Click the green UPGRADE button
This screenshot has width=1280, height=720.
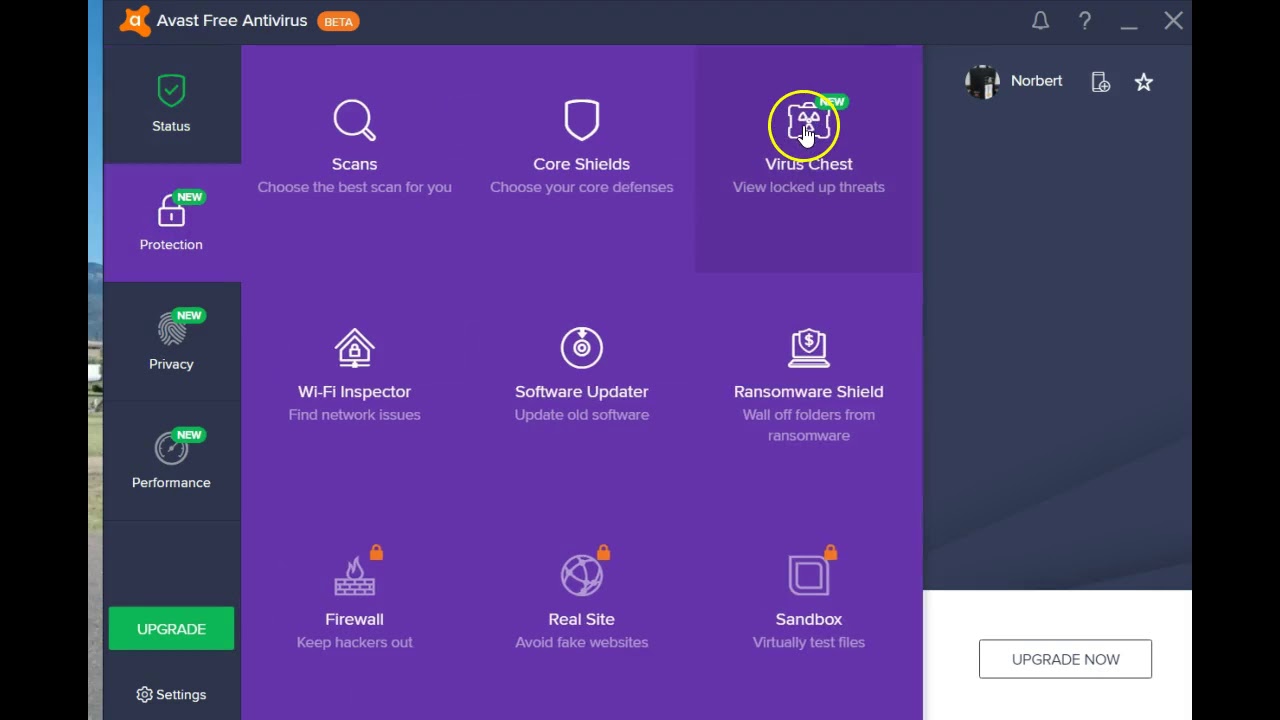tap(171, 629)
